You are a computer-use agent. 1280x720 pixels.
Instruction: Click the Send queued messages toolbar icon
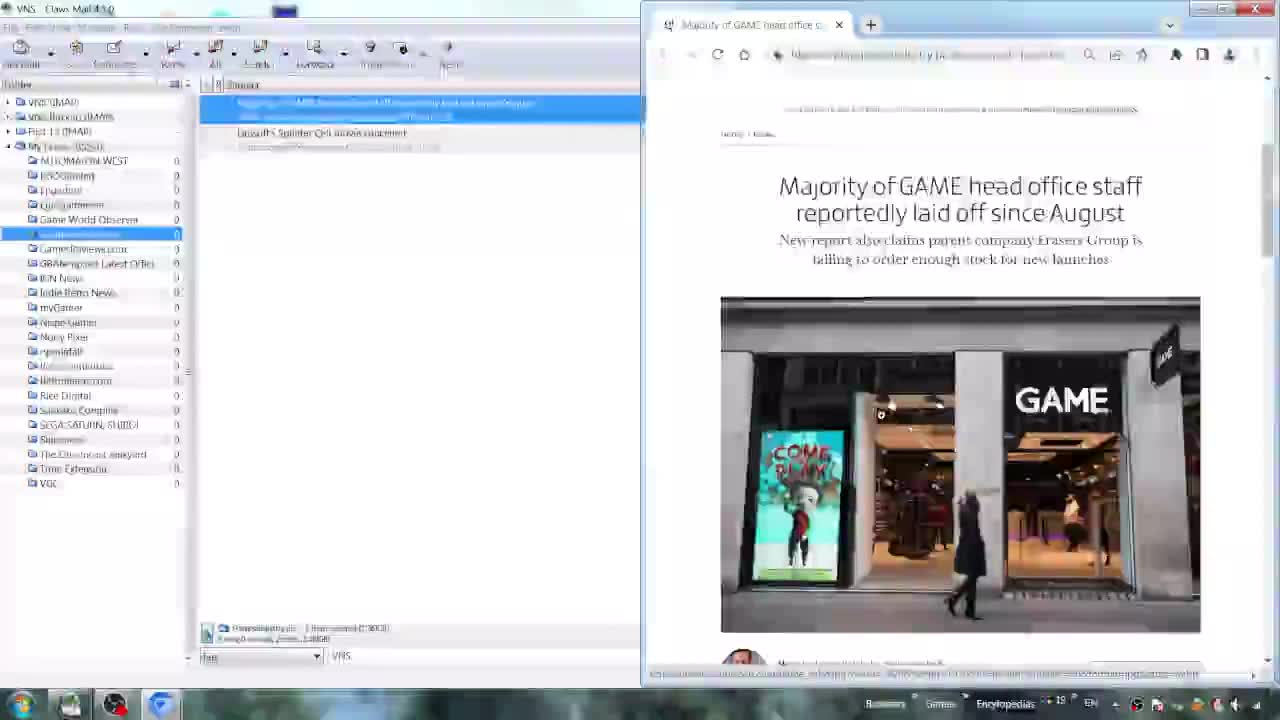[x=76, y=53]
